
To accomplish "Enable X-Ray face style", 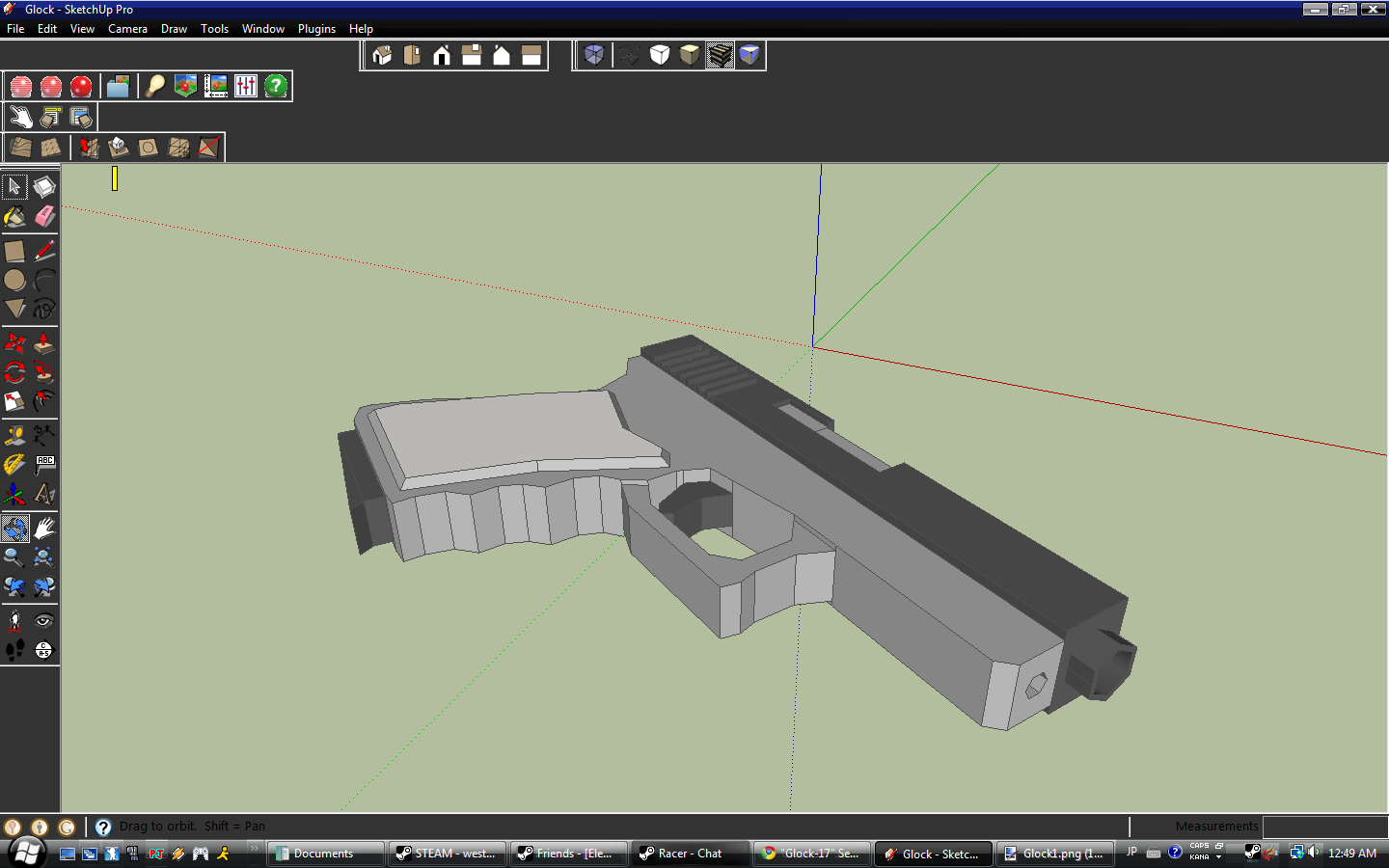I will tap(594, 55).
